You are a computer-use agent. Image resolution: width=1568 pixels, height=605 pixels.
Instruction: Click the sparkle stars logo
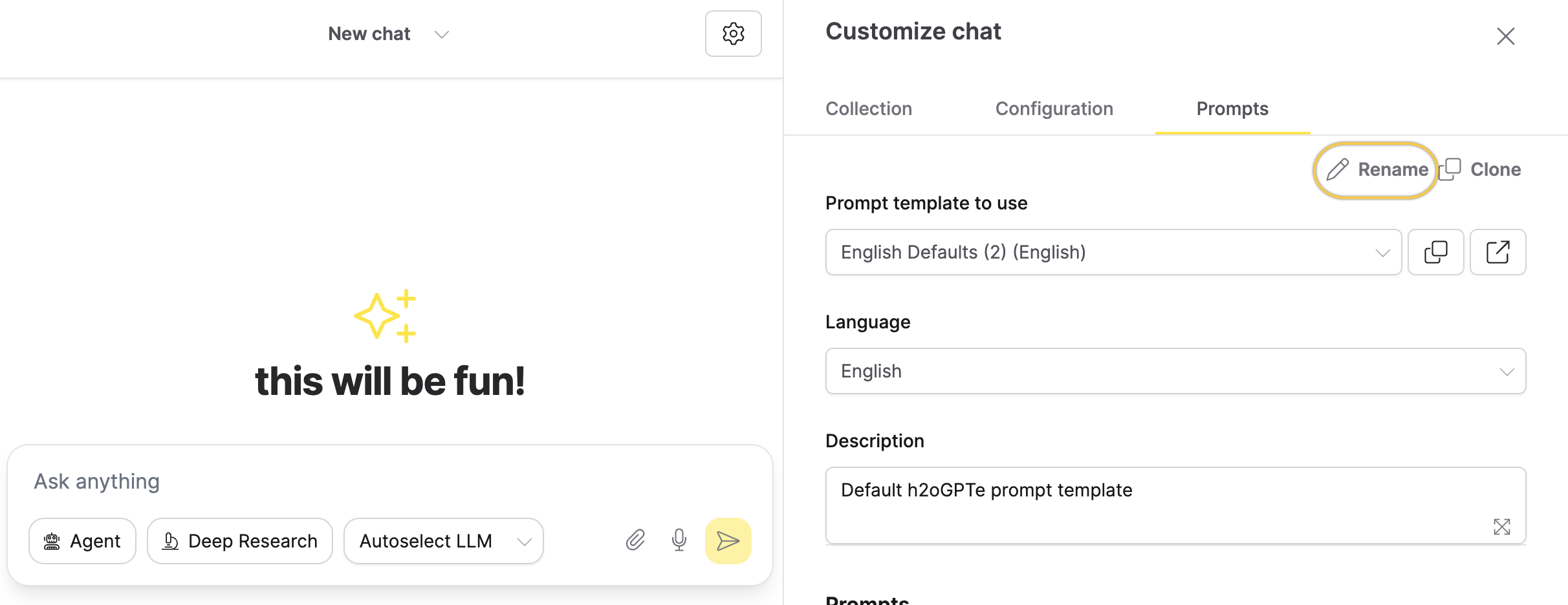[x=386, y=315]
